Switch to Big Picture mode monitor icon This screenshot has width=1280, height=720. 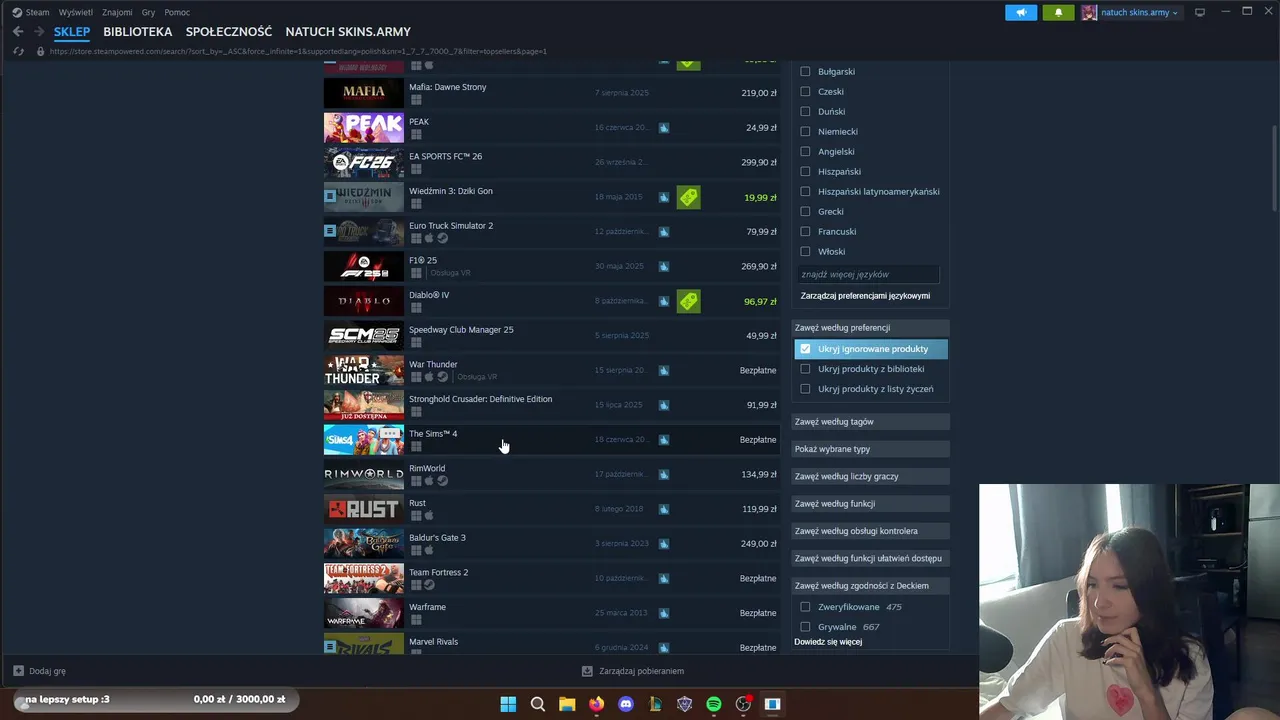[1200, 12]
